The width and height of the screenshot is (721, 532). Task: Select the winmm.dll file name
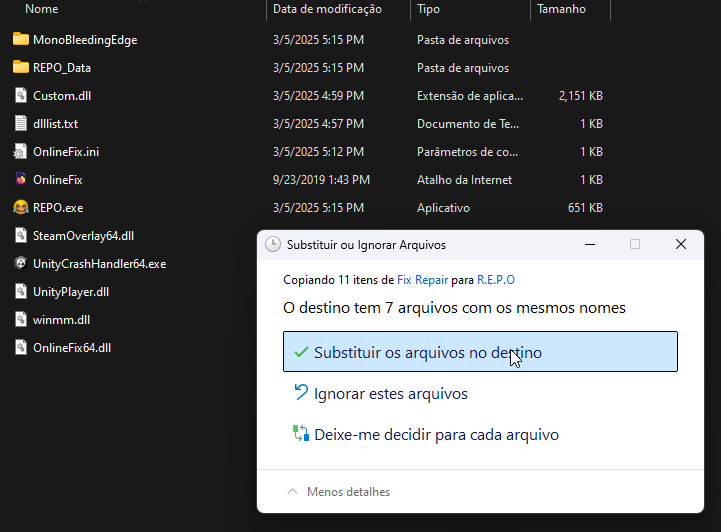click(61, 320)
